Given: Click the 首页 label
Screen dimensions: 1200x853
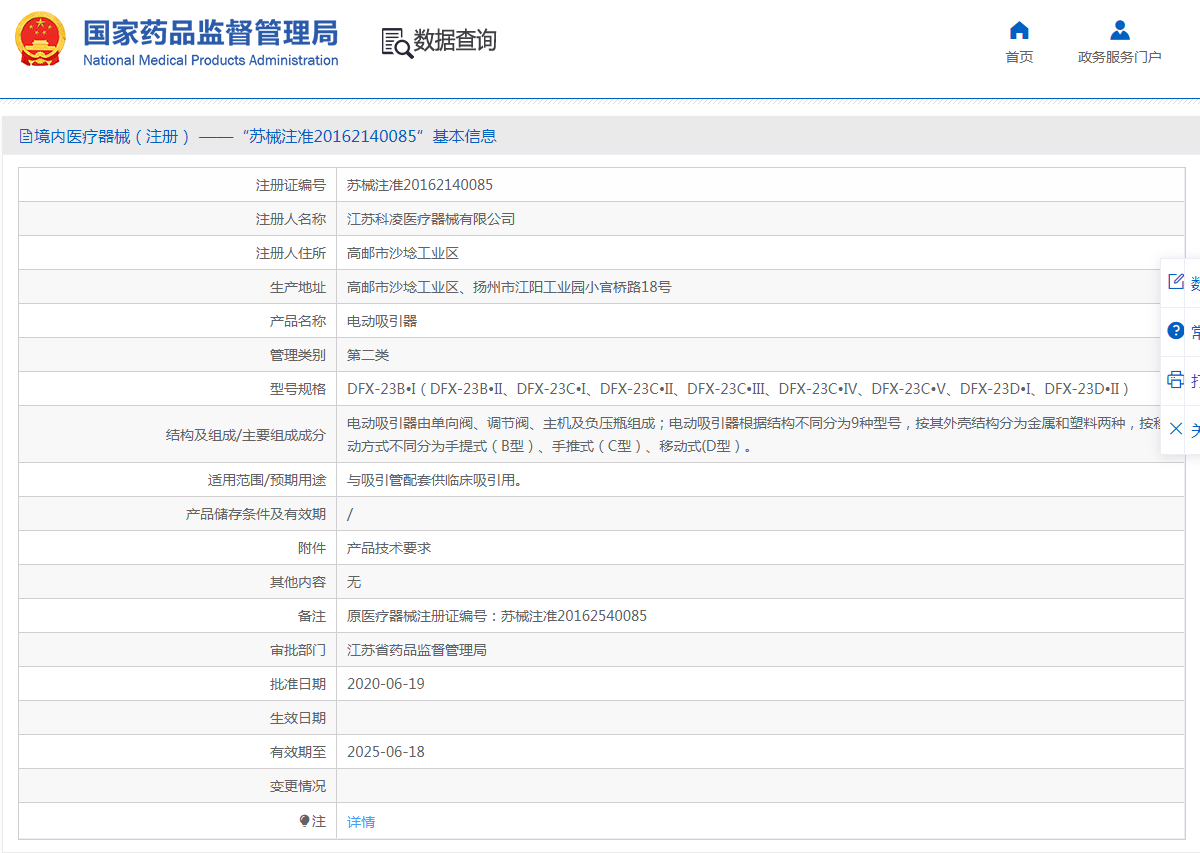Looking at the screenshot, I should [1019, 57].
